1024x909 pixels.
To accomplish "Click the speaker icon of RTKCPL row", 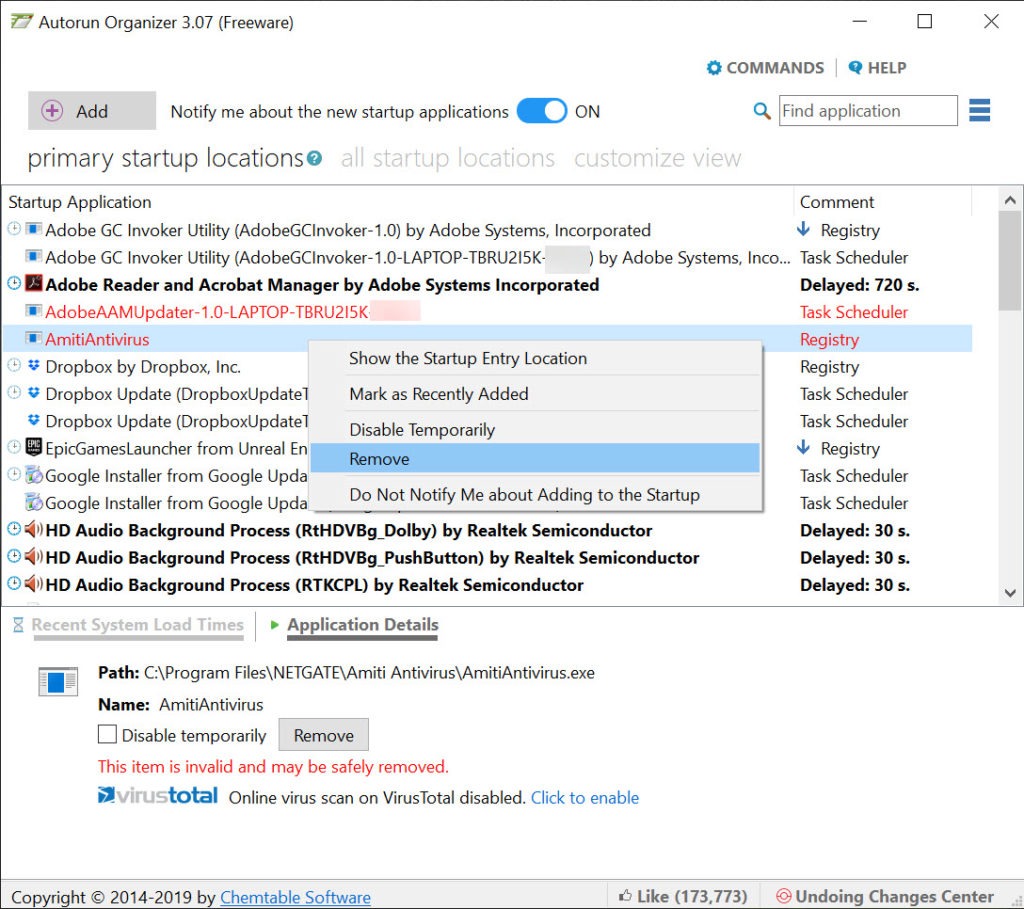I will tap(34, 583).
